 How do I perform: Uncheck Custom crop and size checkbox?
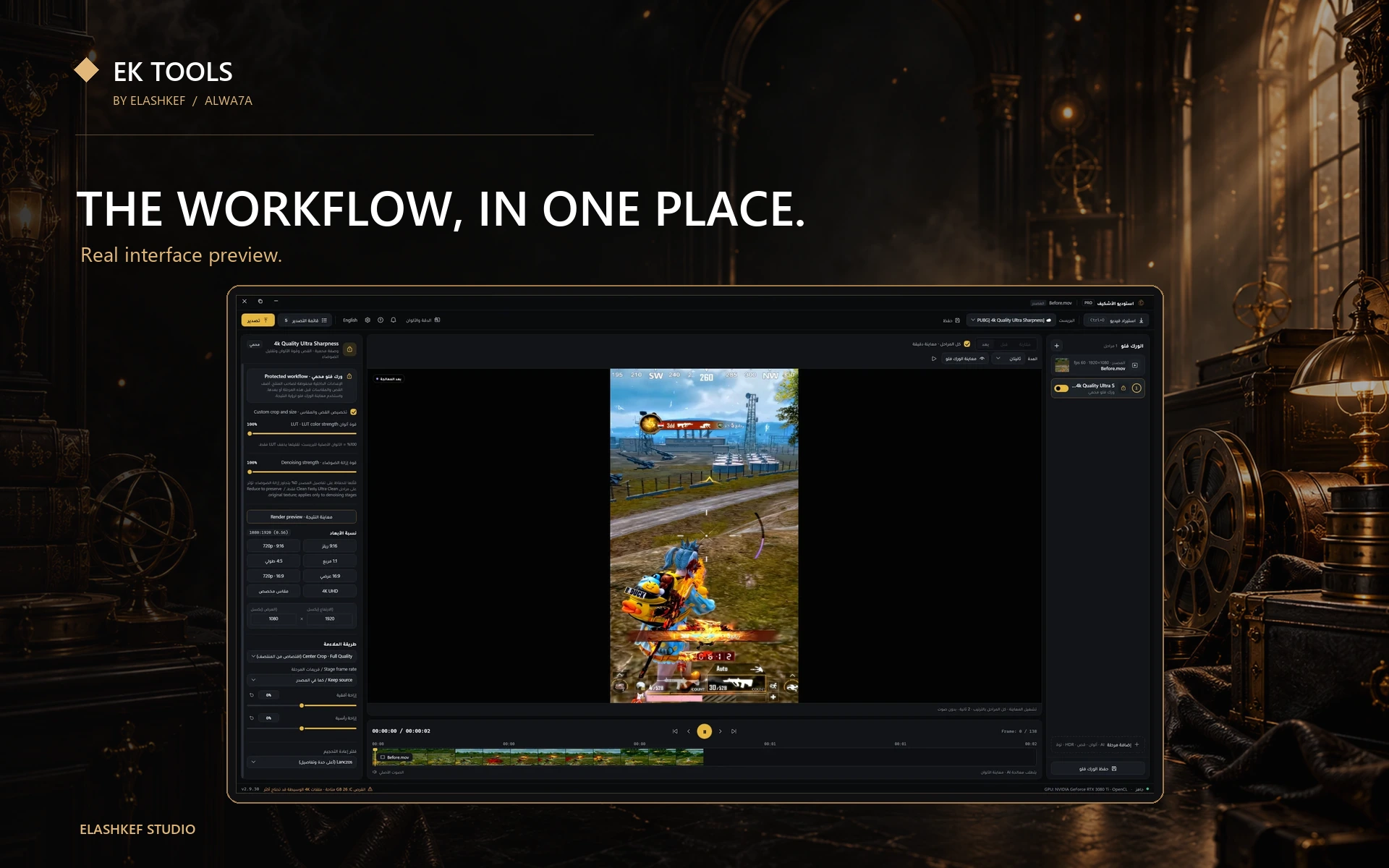click(x=353, y=412)
